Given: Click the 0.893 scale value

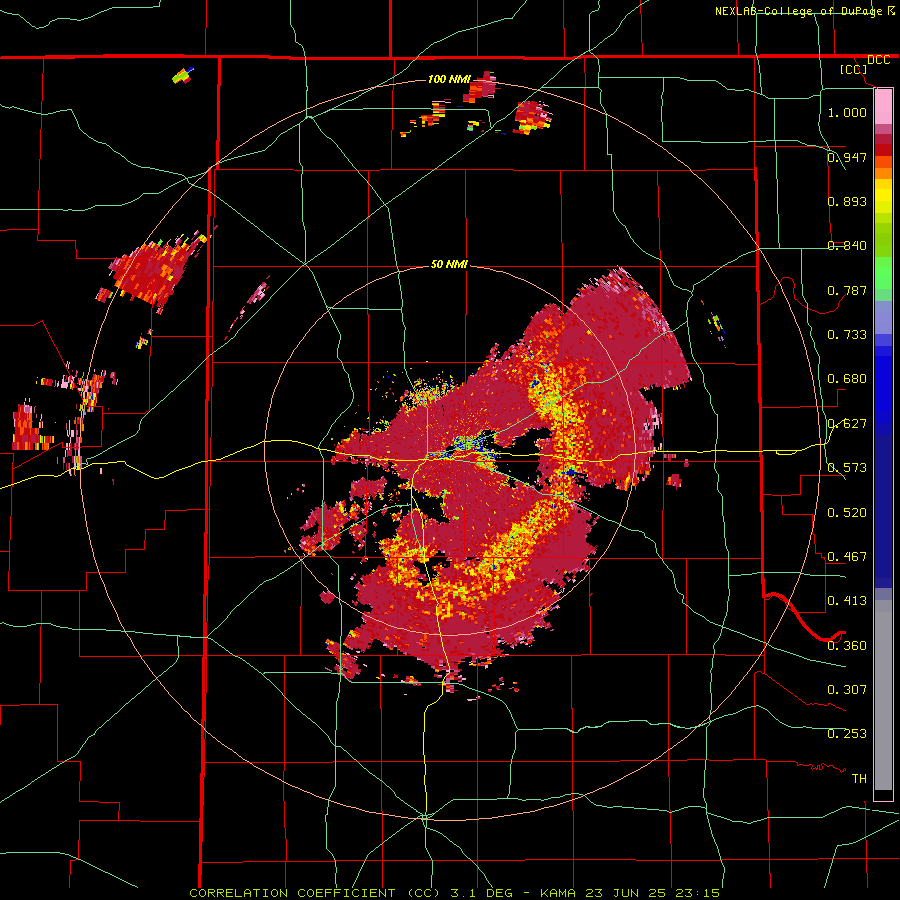Looking at the screenshot, I should point(847,201).
